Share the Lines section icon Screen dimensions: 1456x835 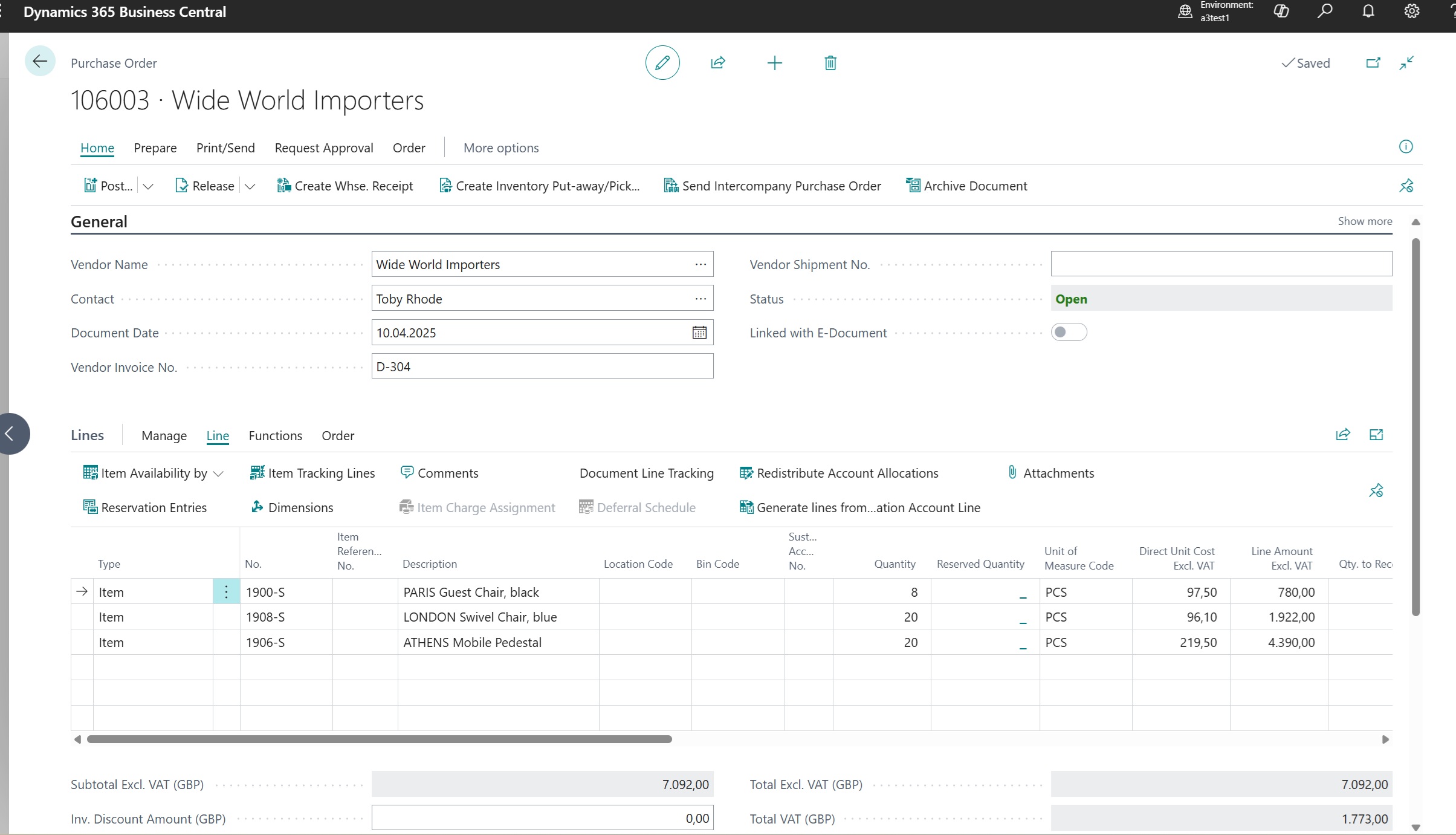[1343, 435]
